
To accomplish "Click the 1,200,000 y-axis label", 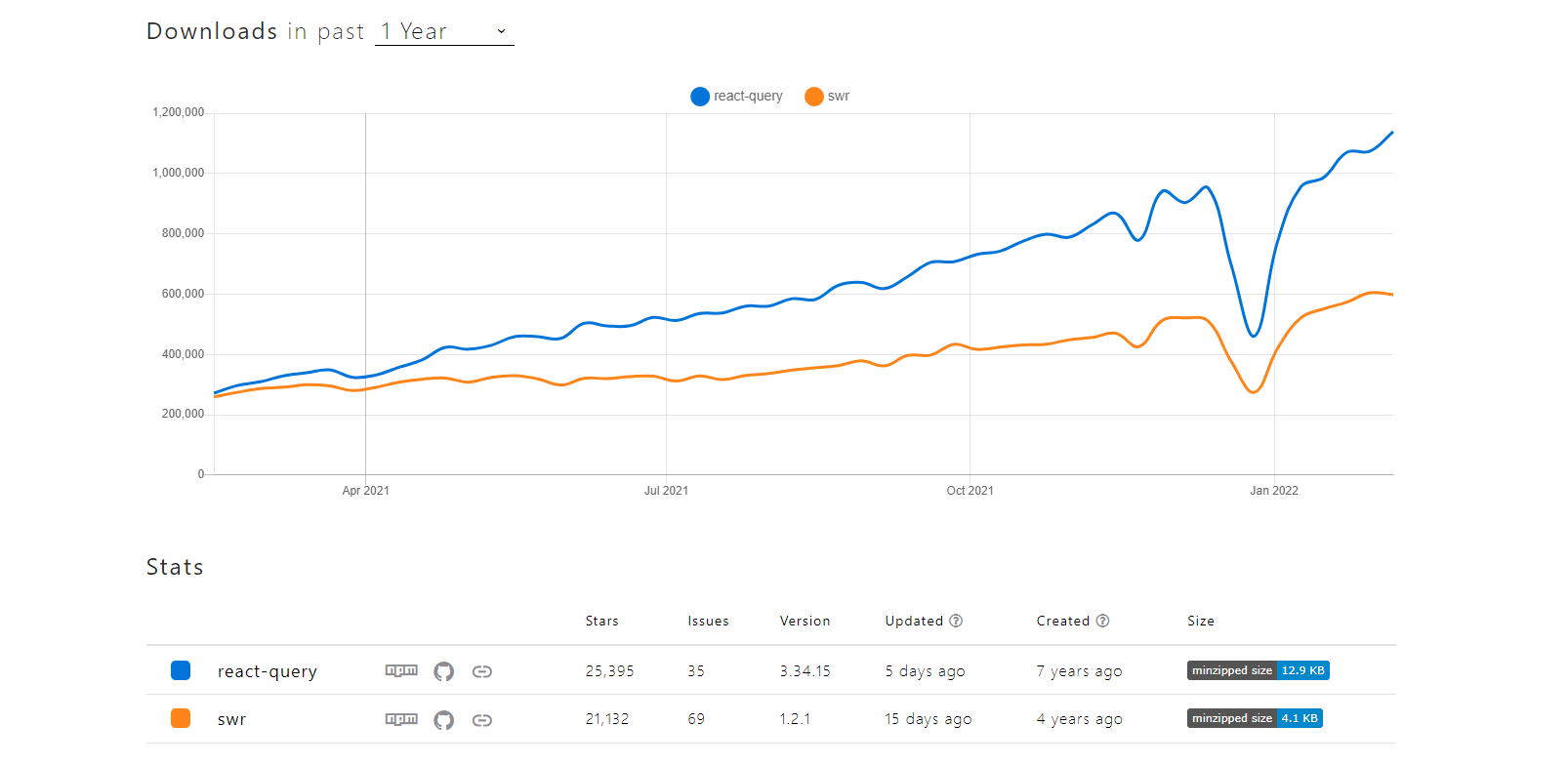I will tap(178, 112).
